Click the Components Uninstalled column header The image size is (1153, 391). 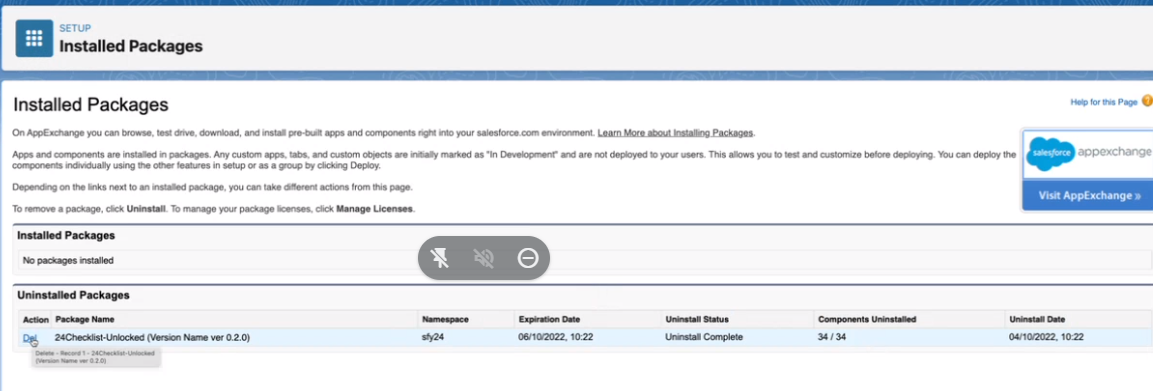(867, 320)
